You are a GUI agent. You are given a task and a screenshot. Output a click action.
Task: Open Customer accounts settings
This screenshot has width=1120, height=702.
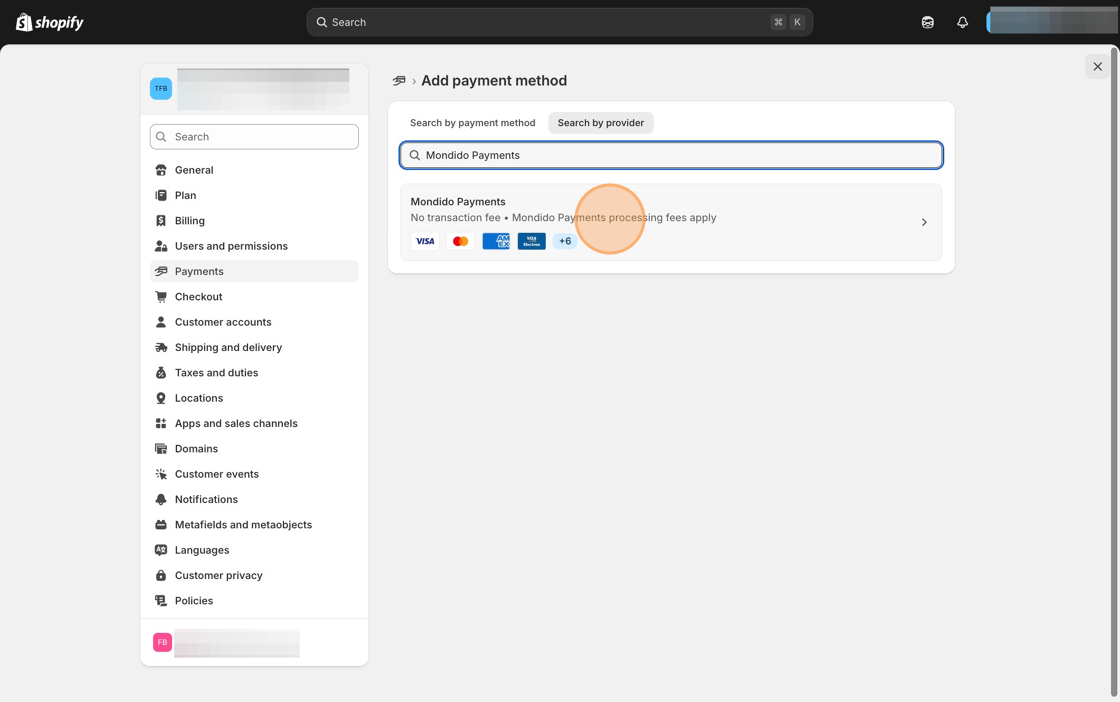point(254,322)
